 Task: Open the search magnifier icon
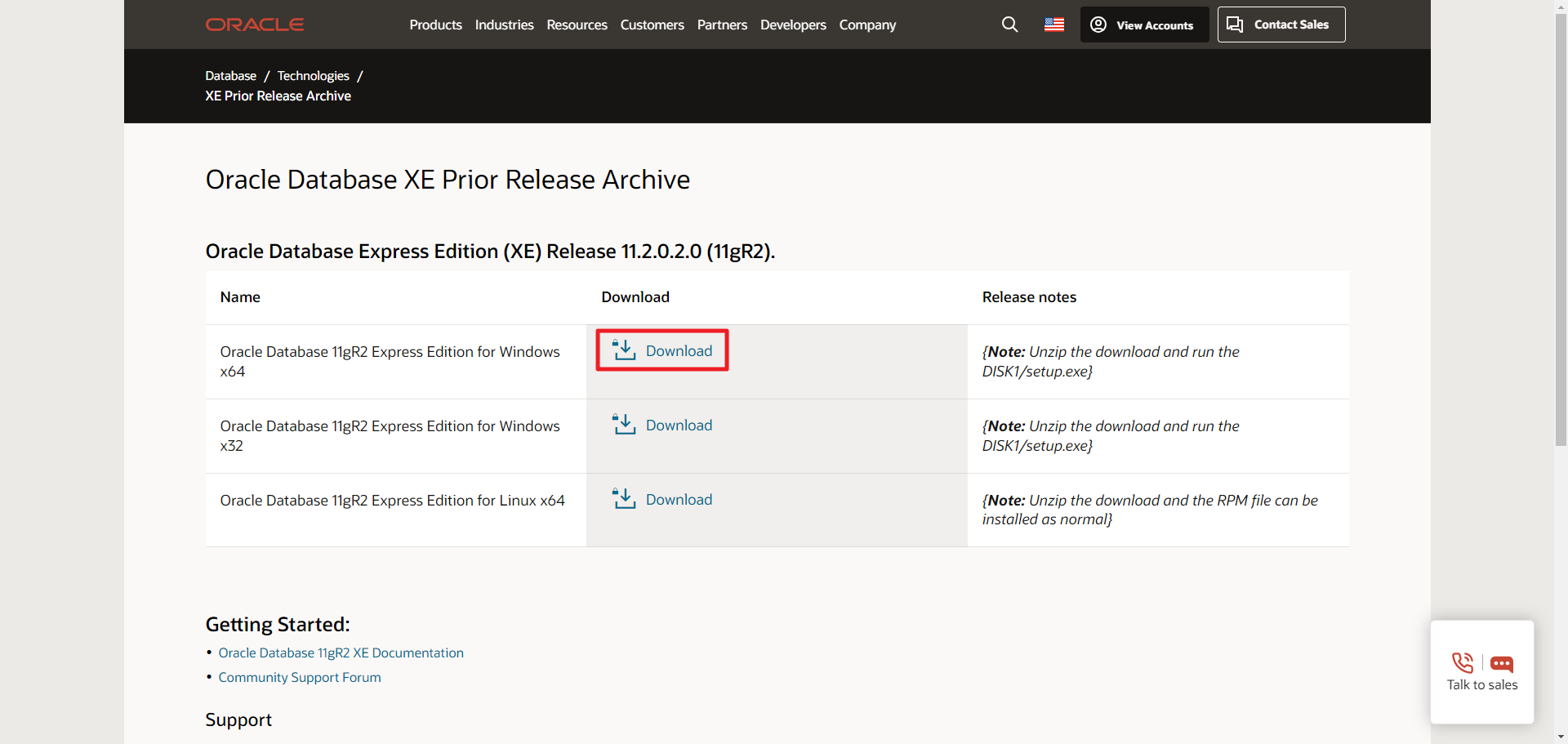(x=1010, y=25)
